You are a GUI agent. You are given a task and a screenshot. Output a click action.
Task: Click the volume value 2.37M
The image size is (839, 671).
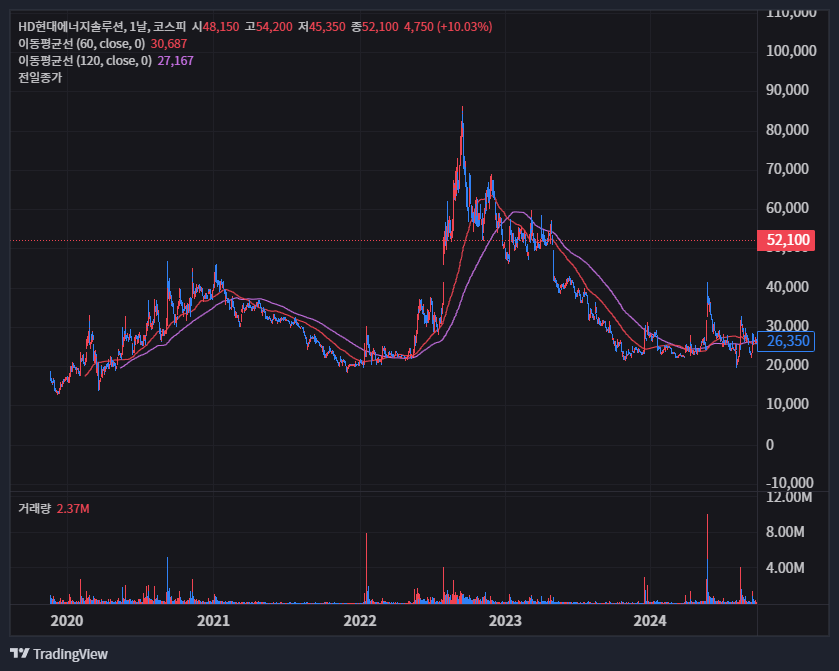[73, 508]
